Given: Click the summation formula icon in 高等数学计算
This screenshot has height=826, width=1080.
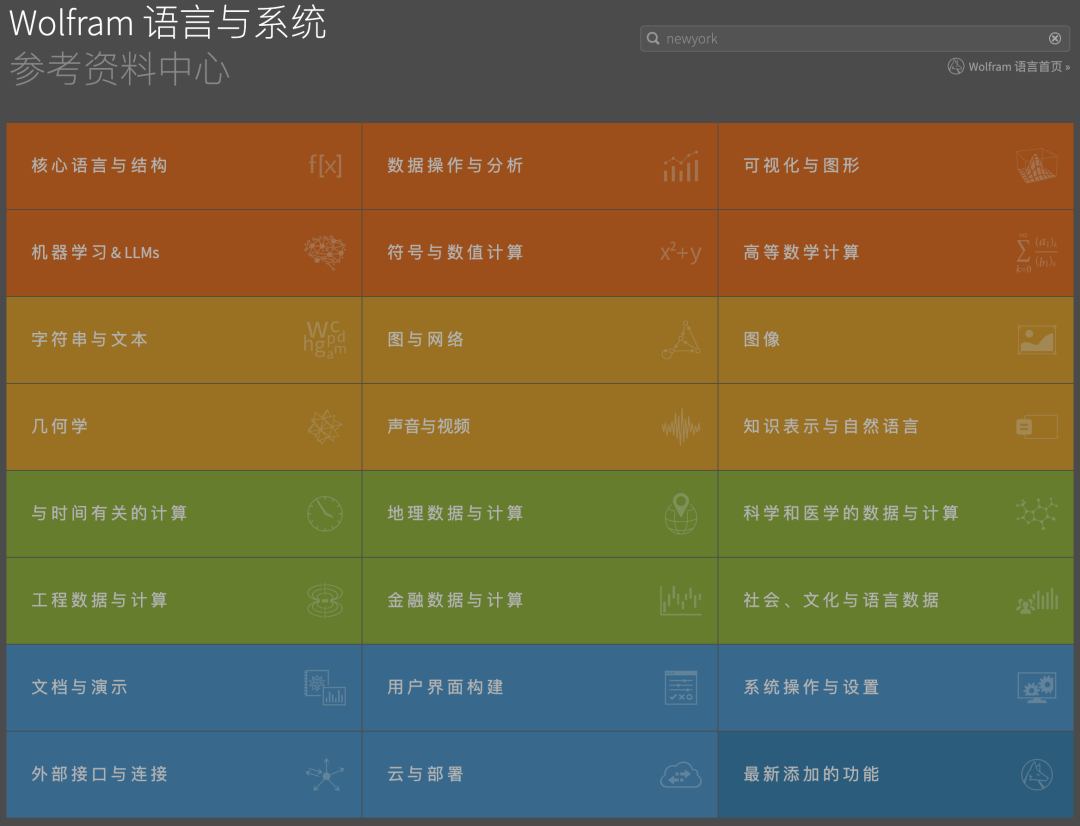Looking at the screenshot, I should 1037,253.
